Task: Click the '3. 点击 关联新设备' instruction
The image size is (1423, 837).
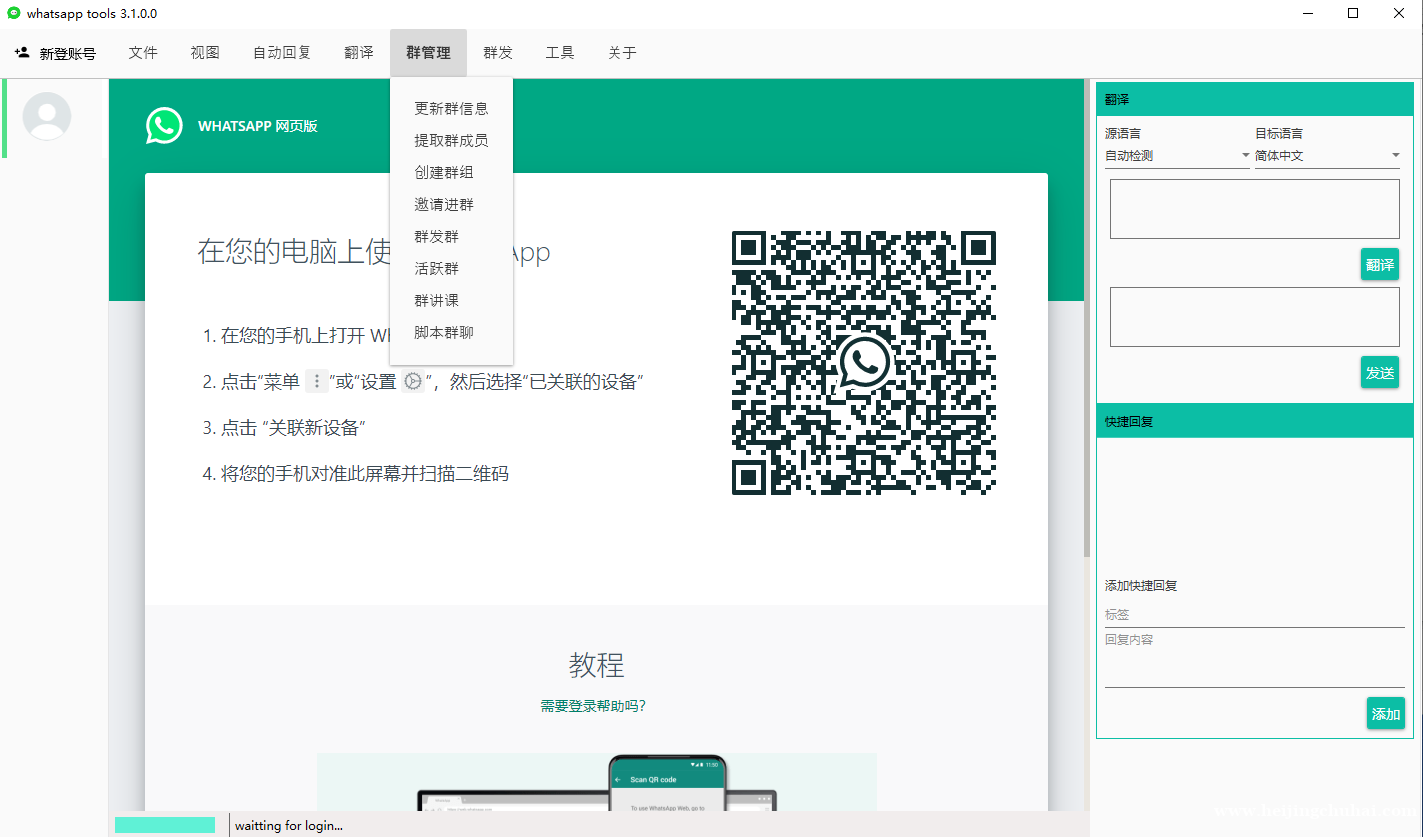Action: pyautogui.click(x=284, y=427)
